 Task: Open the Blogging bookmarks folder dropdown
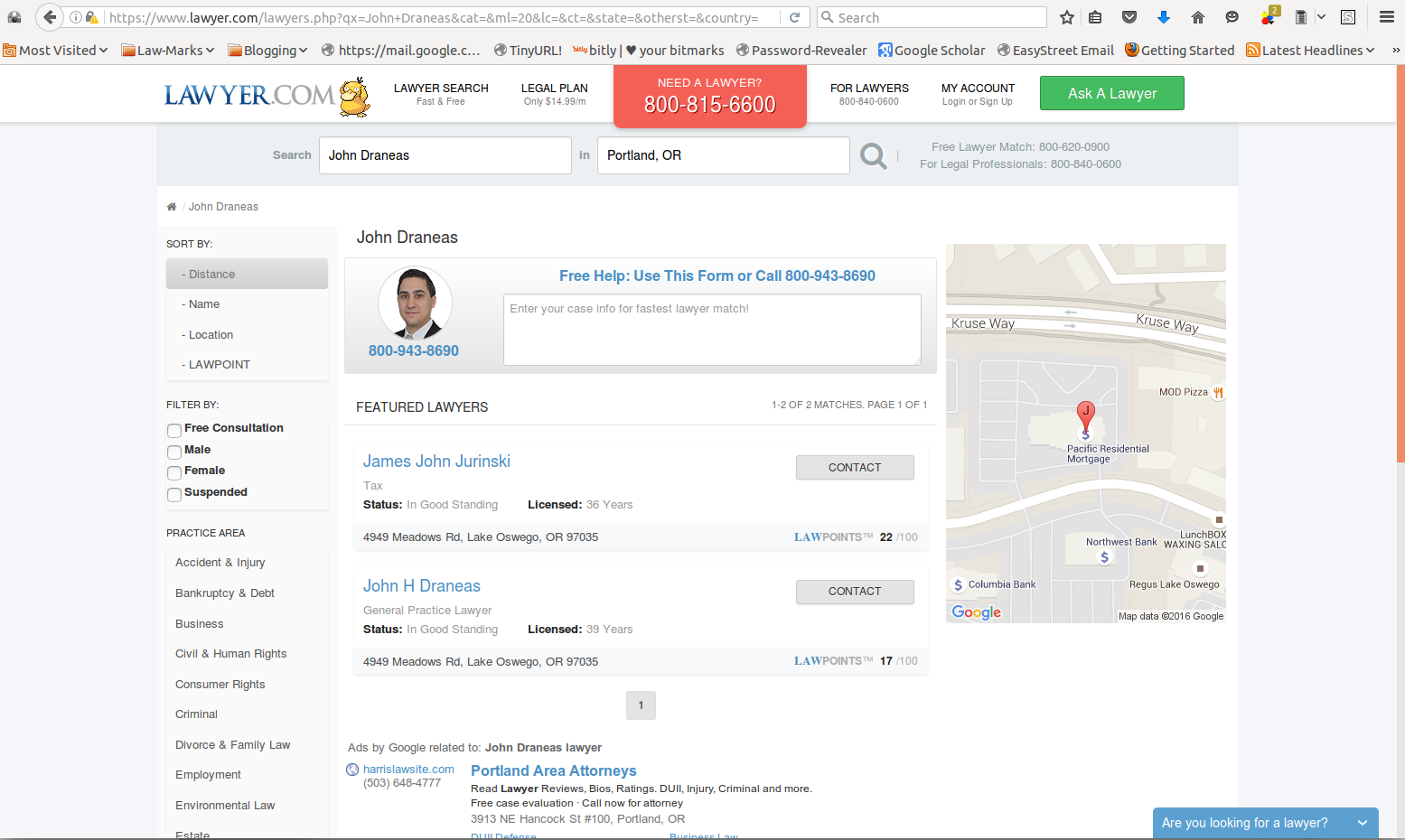[268, 51]
